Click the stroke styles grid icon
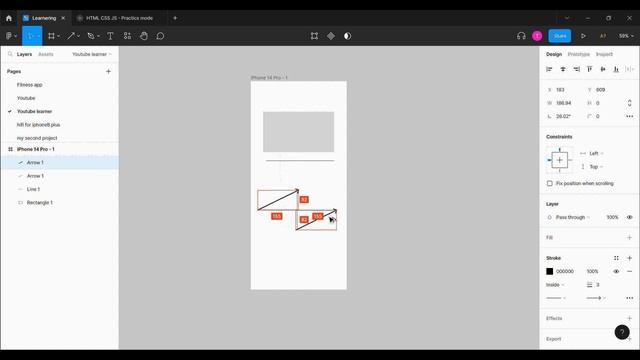This screenshot has height=360, width=640. (x=616, y=258)
